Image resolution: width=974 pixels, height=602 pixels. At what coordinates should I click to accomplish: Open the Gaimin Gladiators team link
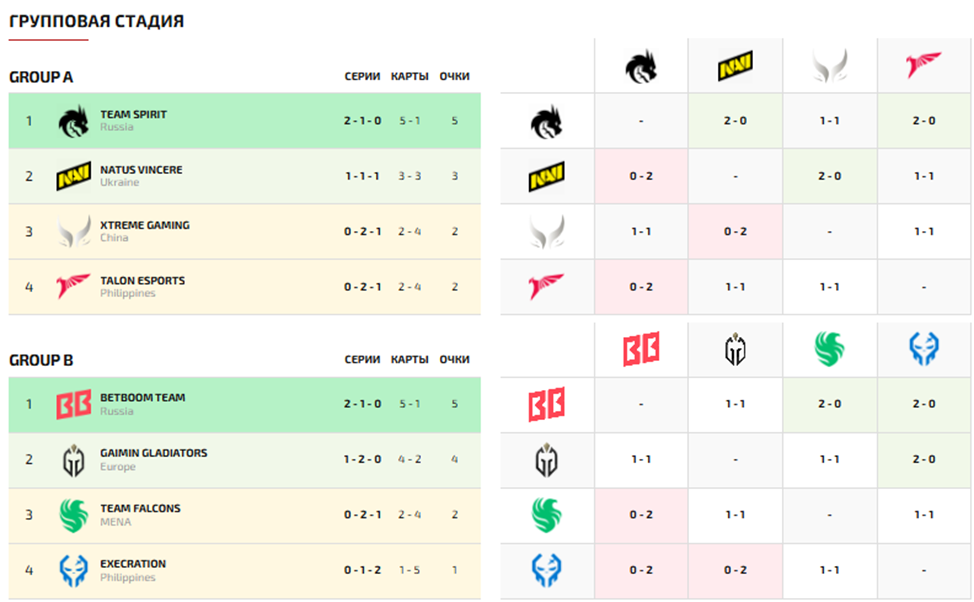click(x=153, y=453)
